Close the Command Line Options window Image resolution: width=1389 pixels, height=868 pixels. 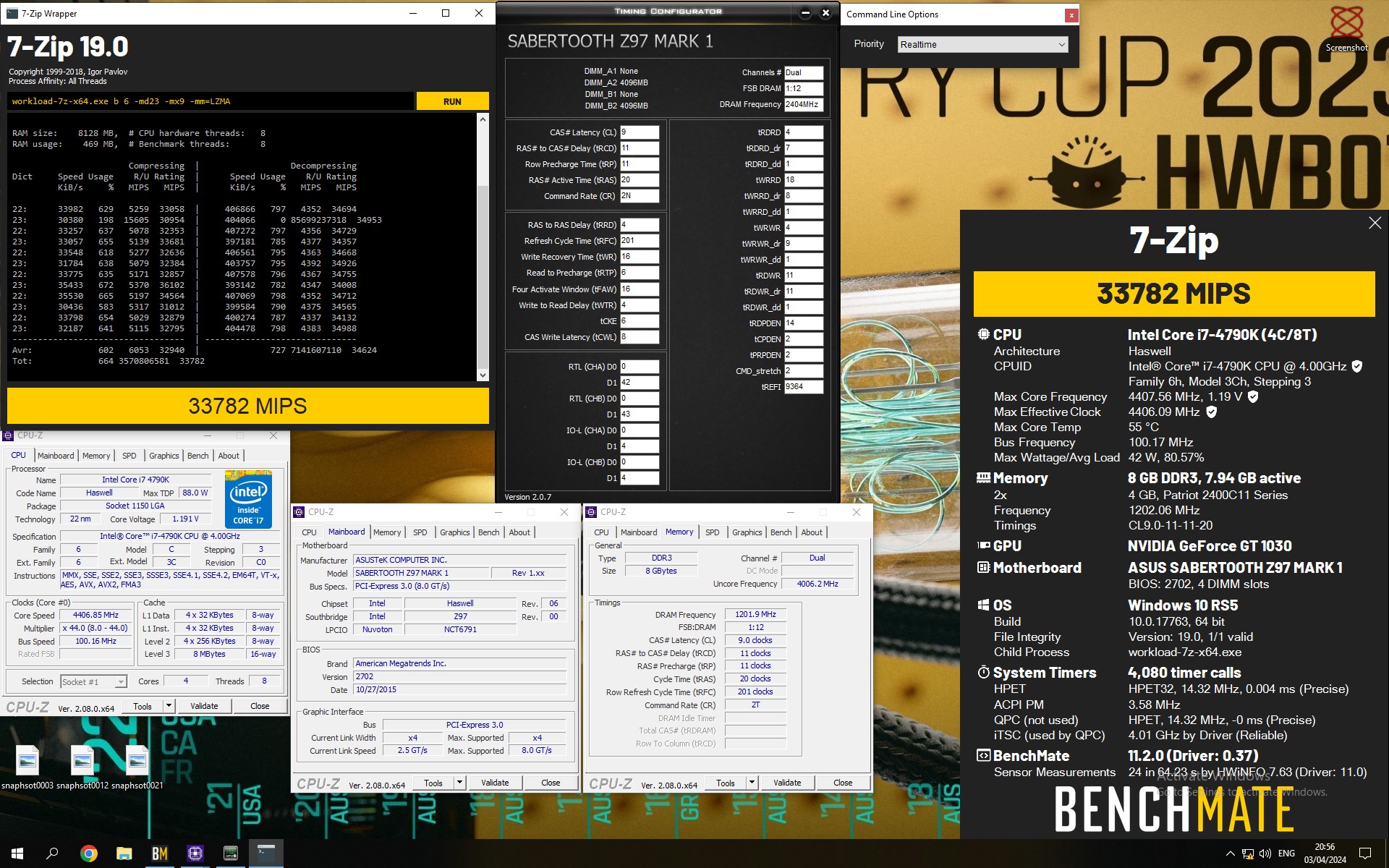tap(1071, 14)
